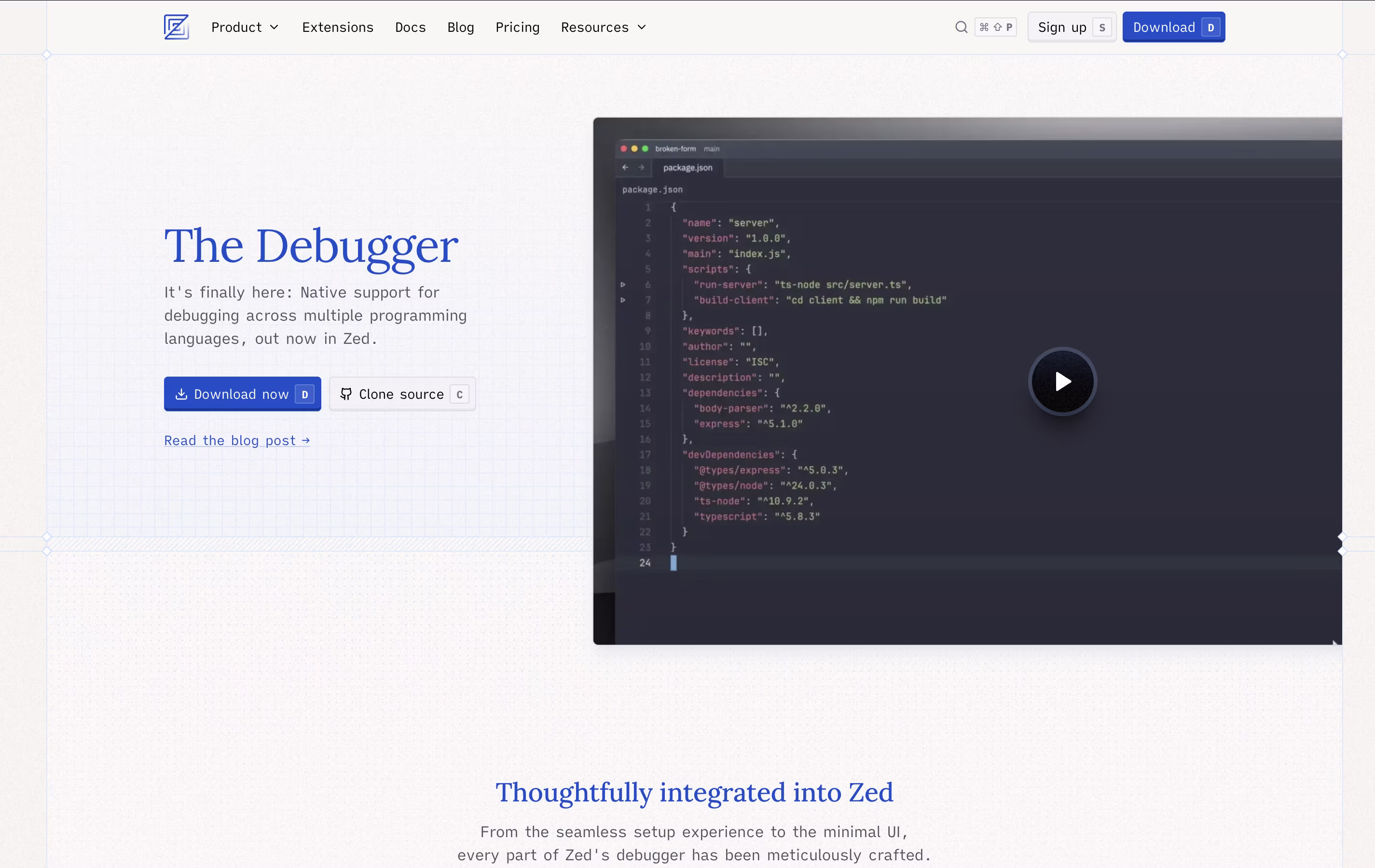Click the Download now button
The width and height of the screenshot is (1375, 868).
(242, 394)
